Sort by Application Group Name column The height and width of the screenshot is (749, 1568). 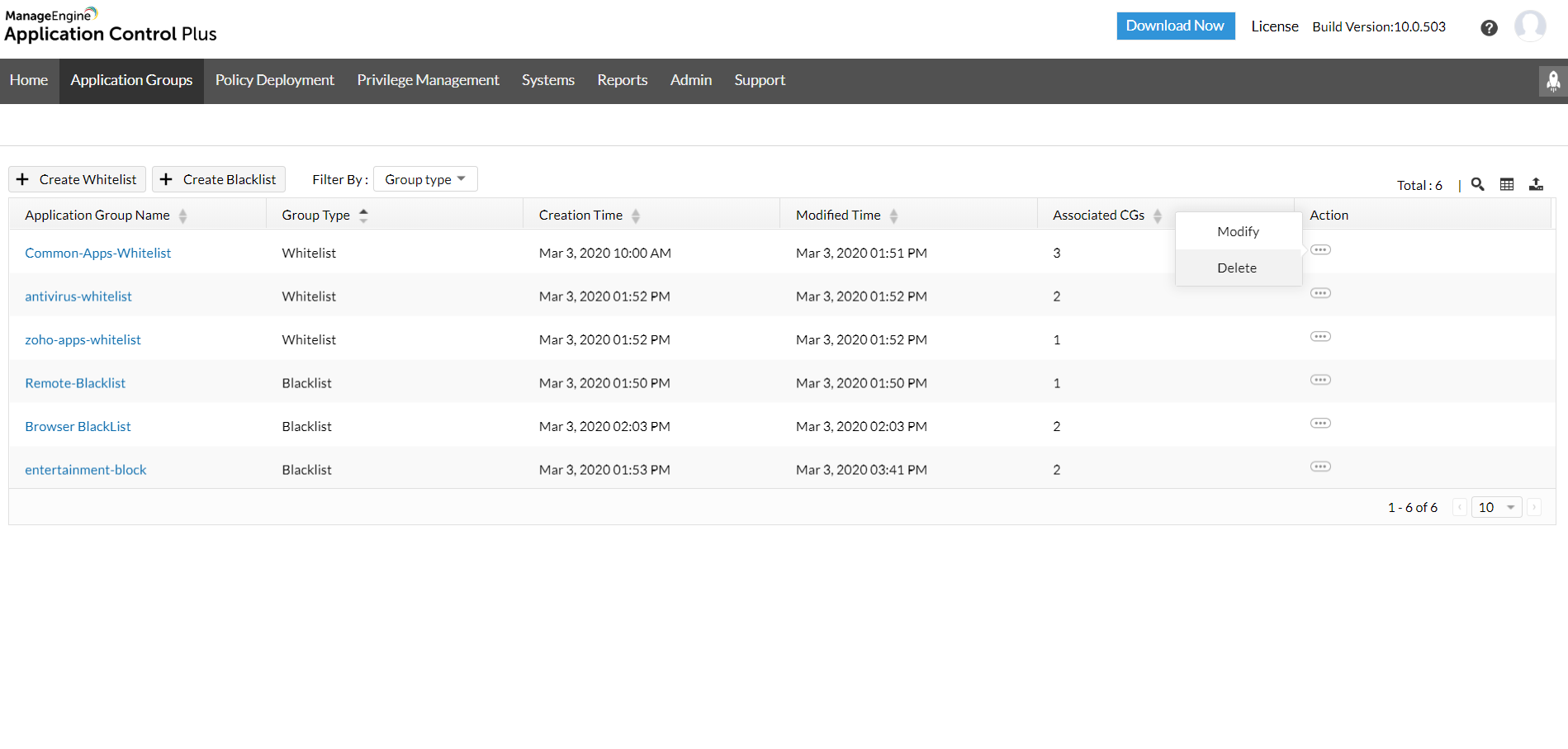(182, 216)
